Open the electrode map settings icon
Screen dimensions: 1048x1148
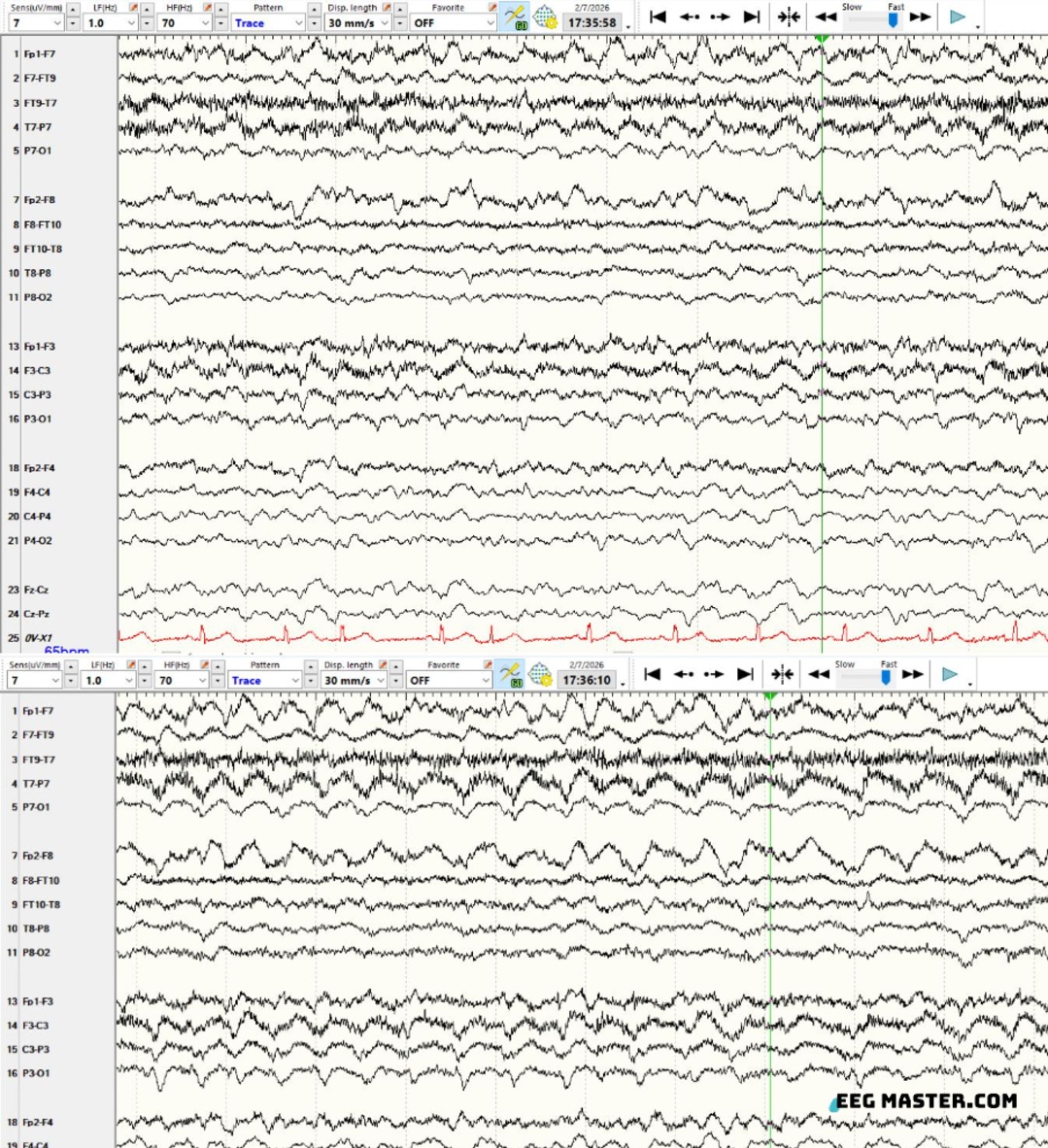point(544,17)
